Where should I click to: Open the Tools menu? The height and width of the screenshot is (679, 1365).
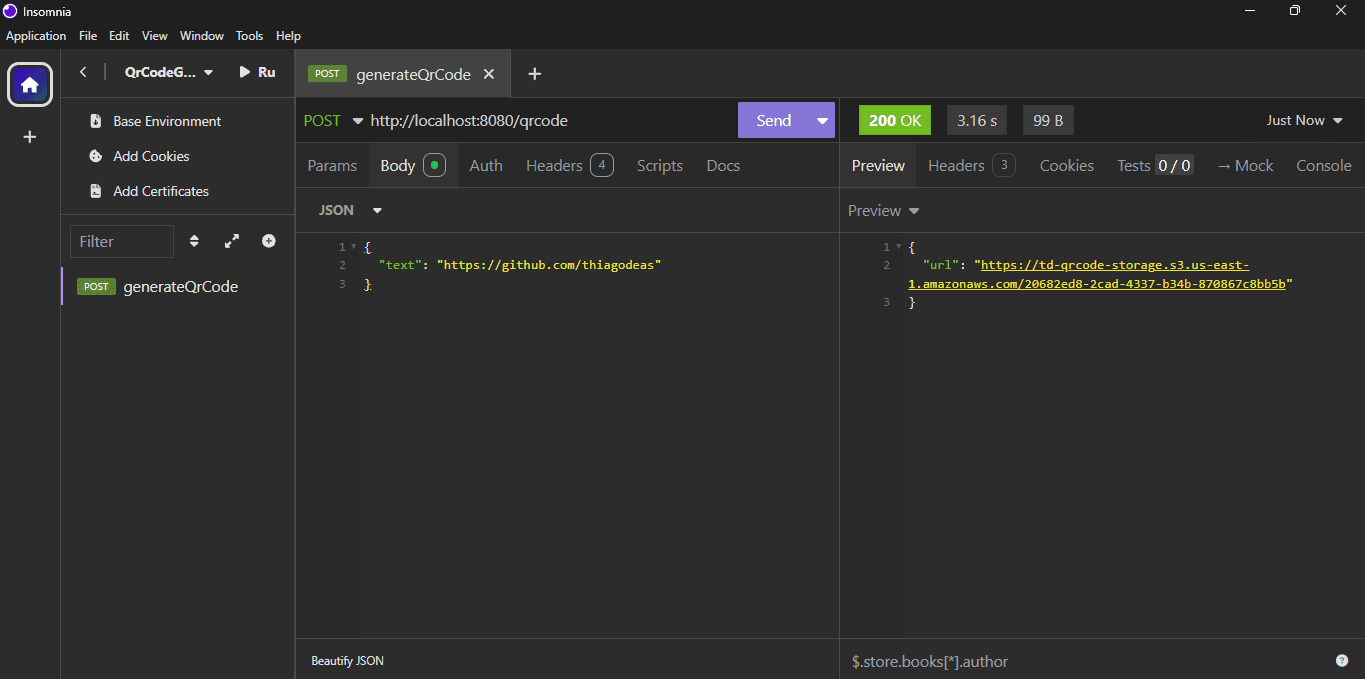point(249,36)
